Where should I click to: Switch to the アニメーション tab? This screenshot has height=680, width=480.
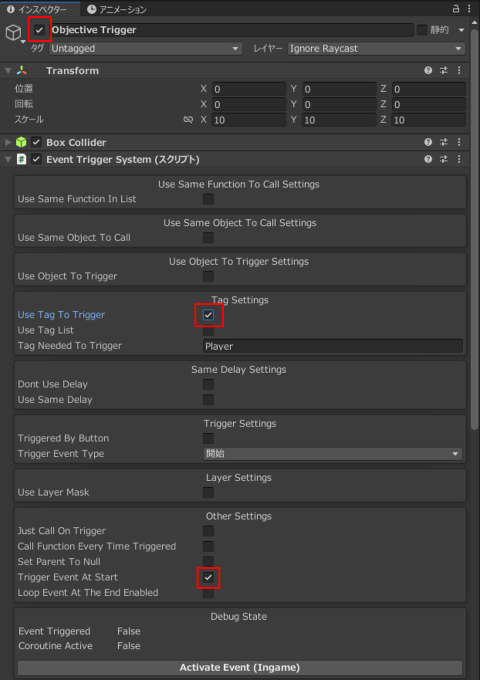(x=117, y=9)
